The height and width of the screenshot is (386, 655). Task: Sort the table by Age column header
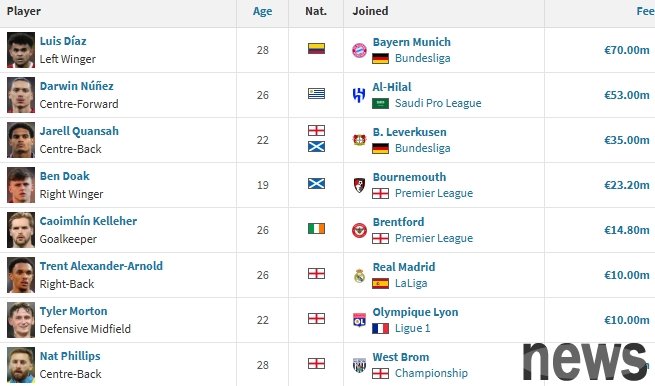[262, 11]
